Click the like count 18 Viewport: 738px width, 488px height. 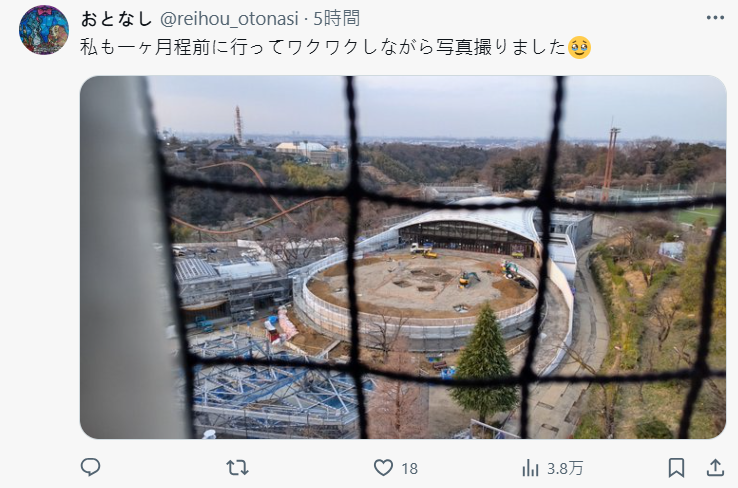pos(409,469)
